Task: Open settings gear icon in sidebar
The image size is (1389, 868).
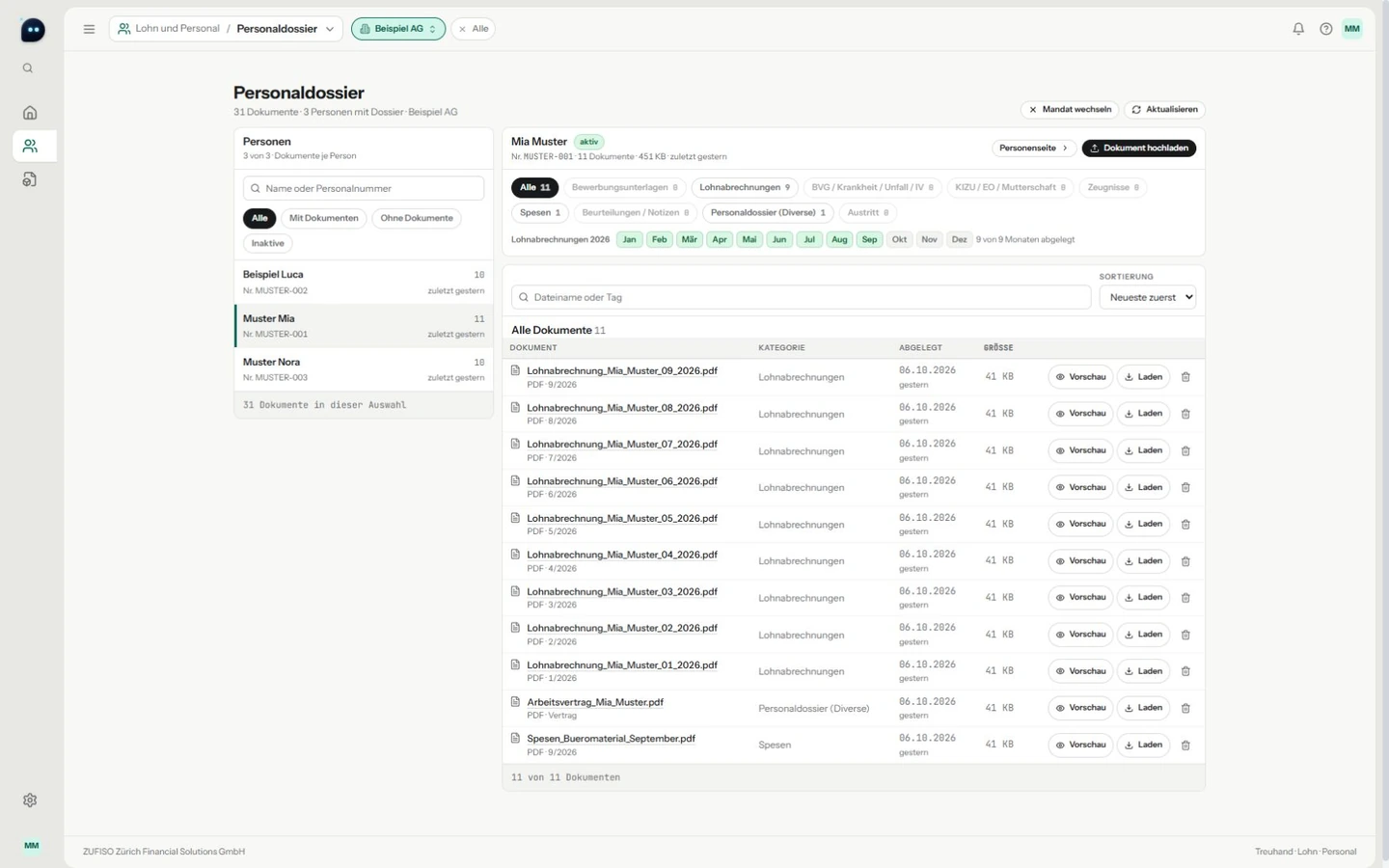Action: pyautogui.click(x=30, y=800)
